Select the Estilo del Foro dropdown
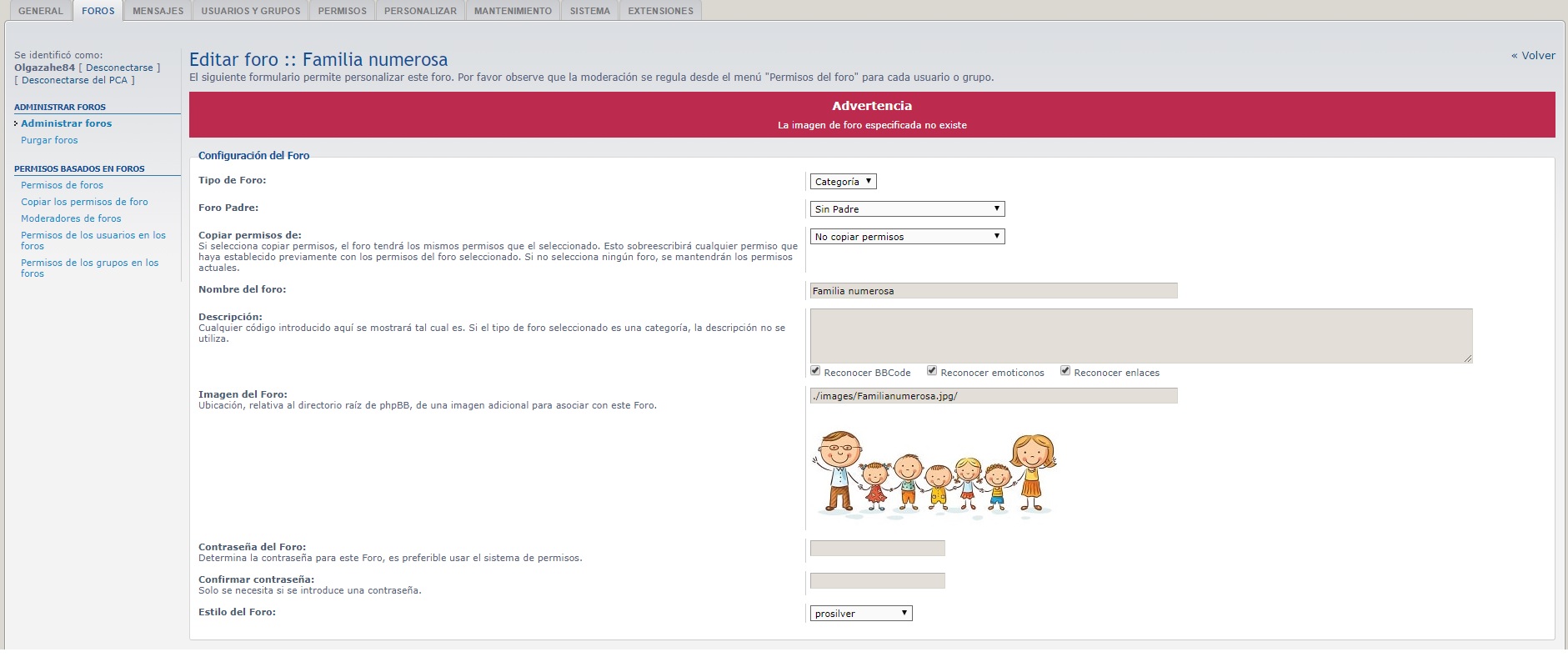Screen dimensions: 1568x667 pyautogui.click(x=860, y=614)
